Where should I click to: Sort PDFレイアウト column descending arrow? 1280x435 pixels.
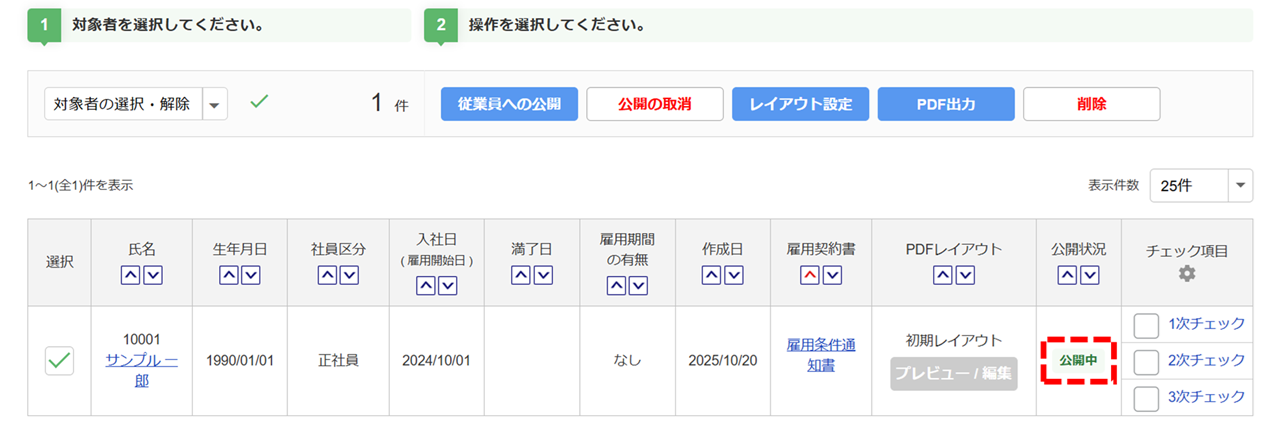[964, 275]
